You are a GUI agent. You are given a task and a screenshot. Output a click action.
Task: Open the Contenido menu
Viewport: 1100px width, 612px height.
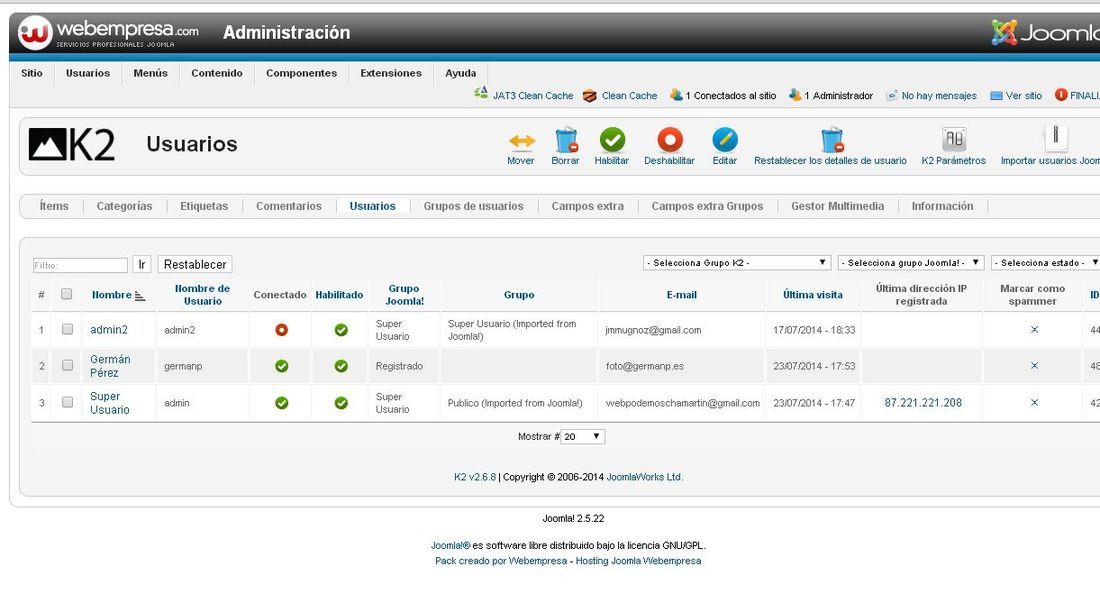[217, 73]
